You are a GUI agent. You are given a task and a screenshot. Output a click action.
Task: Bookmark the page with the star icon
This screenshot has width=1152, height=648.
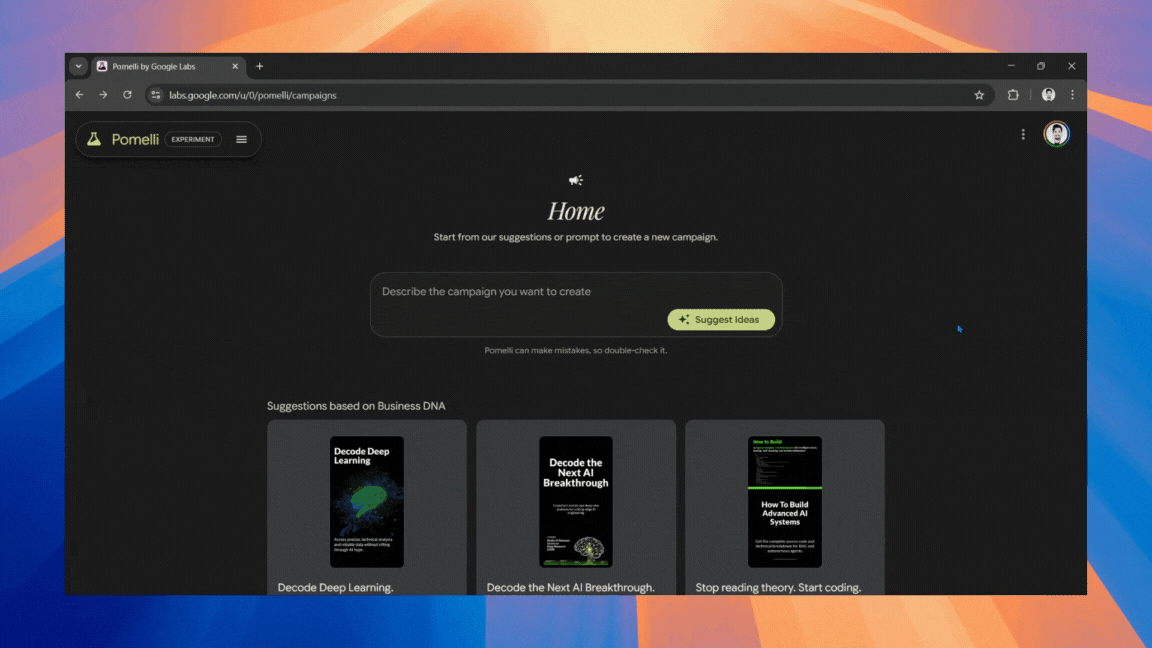[x=979, y=94]
